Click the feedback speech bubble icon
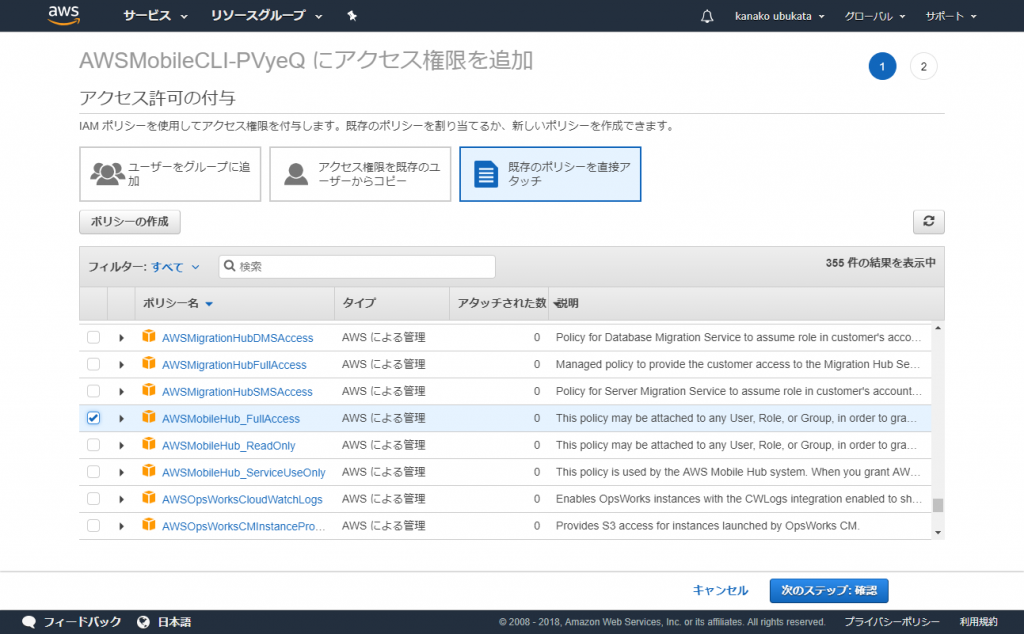Image resolution: width=1024 pixels, height=634 pixels. coord(29,622)
